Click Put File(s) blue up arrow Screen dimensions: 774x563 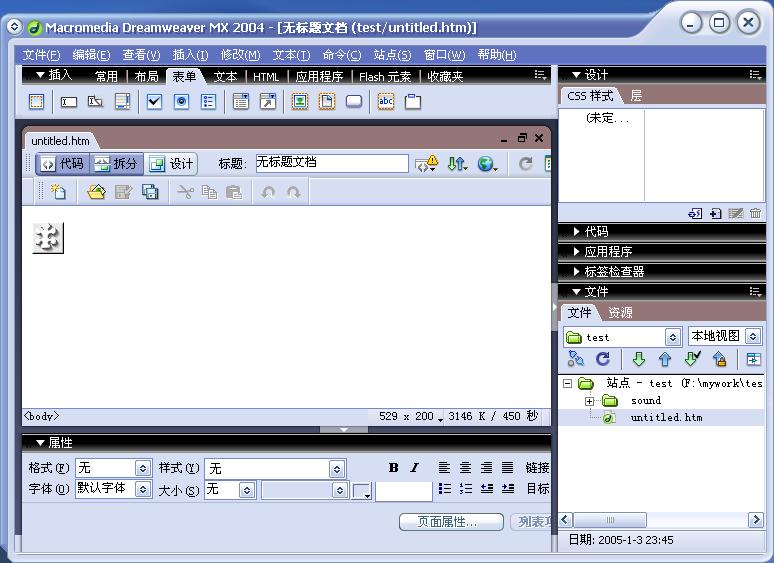(x=665, y=359)
